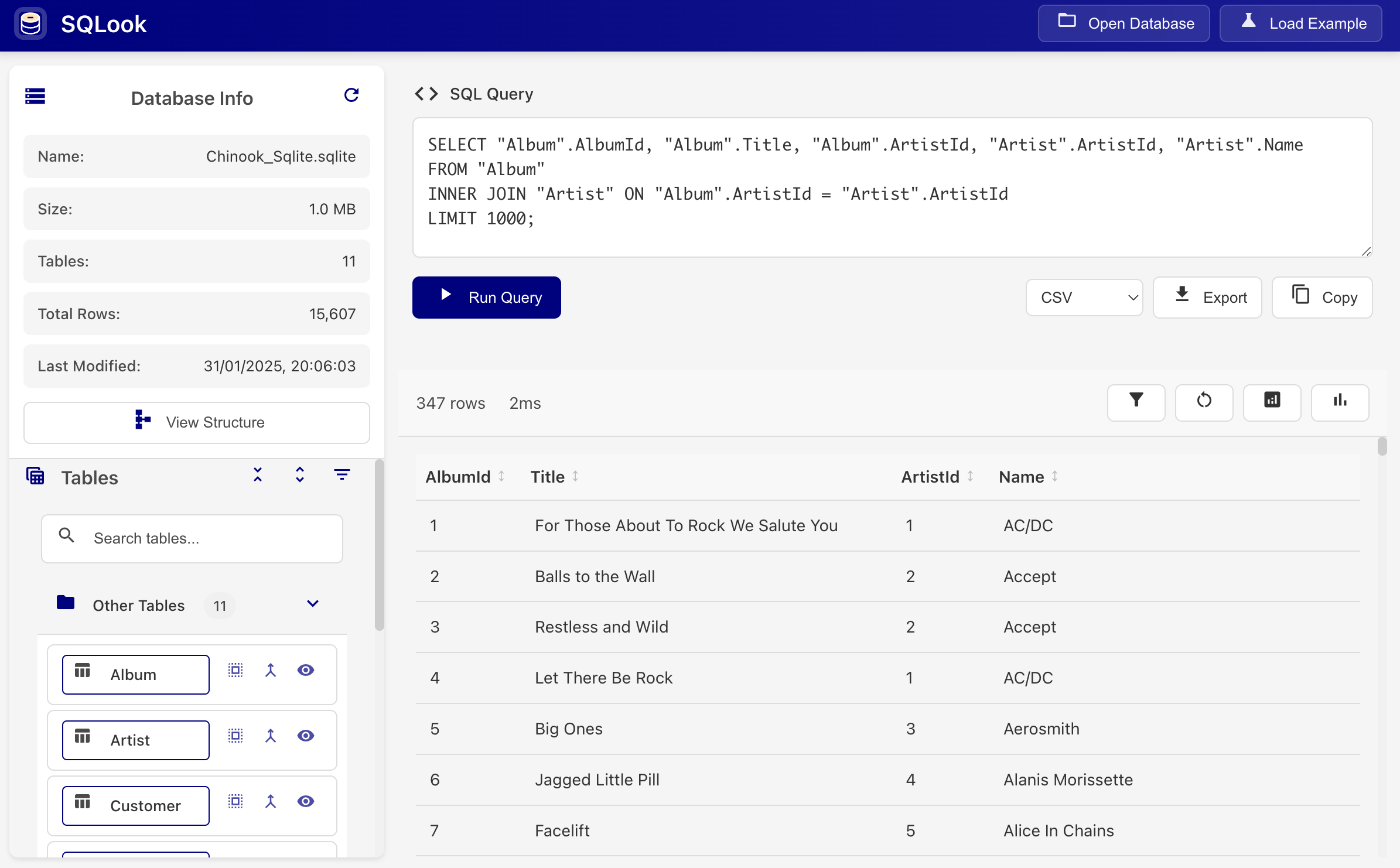Sort by Name column

point(1054,476)
